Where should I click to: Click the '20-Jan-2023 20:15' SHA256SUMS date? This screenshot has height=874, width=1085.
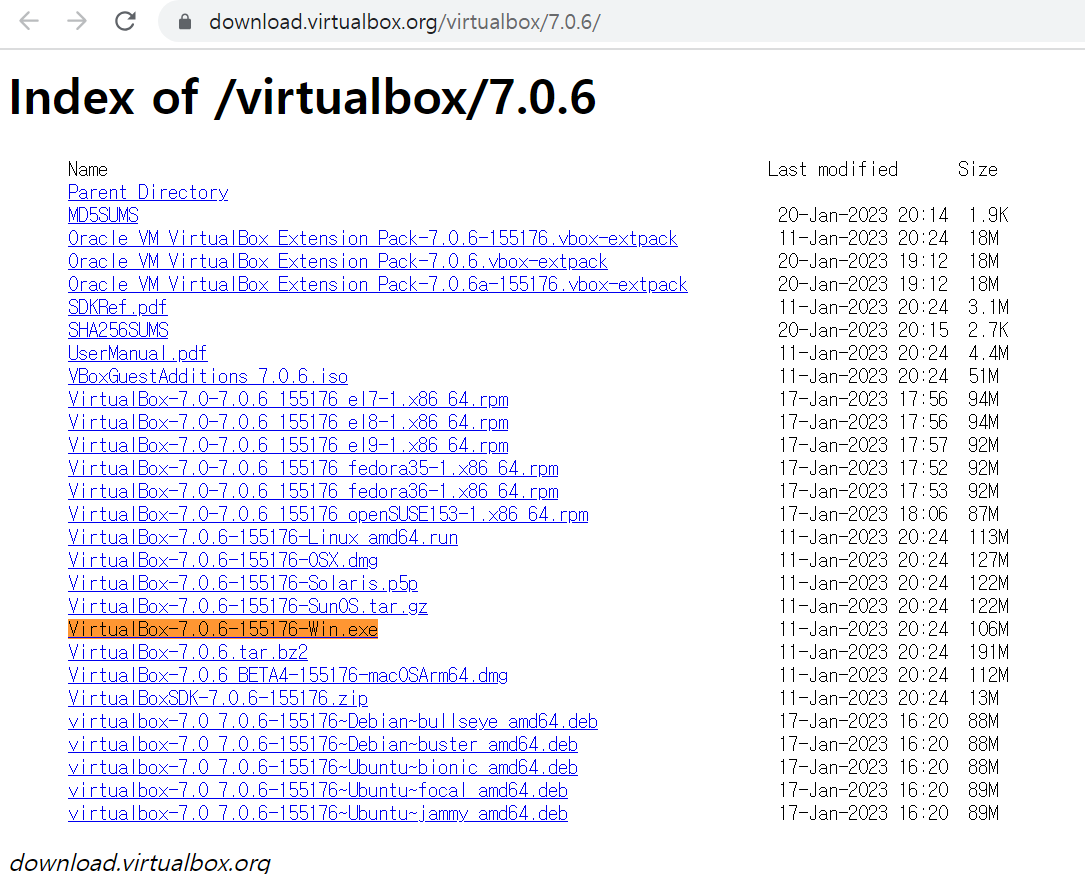click(863, 330)
